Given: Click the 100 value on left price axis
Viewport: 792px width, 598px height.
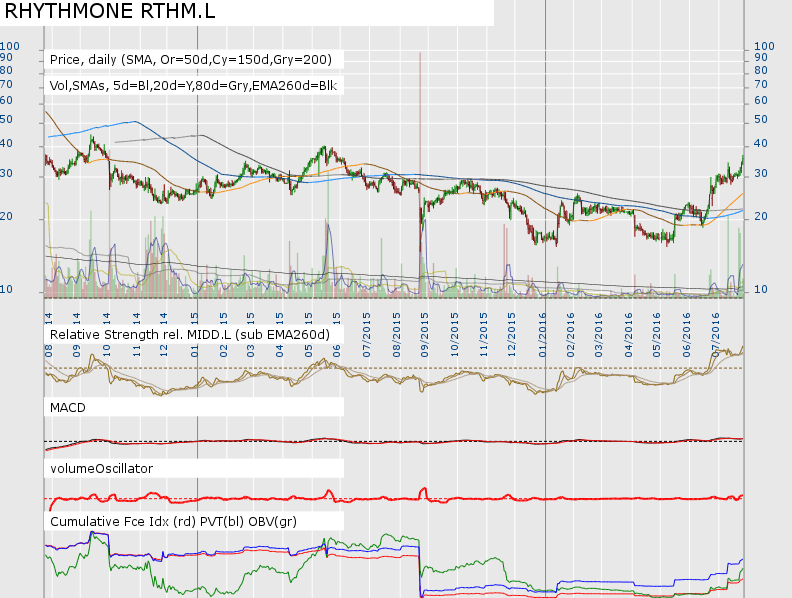Looking at the screenshot, I should click(x=10, y=47).
